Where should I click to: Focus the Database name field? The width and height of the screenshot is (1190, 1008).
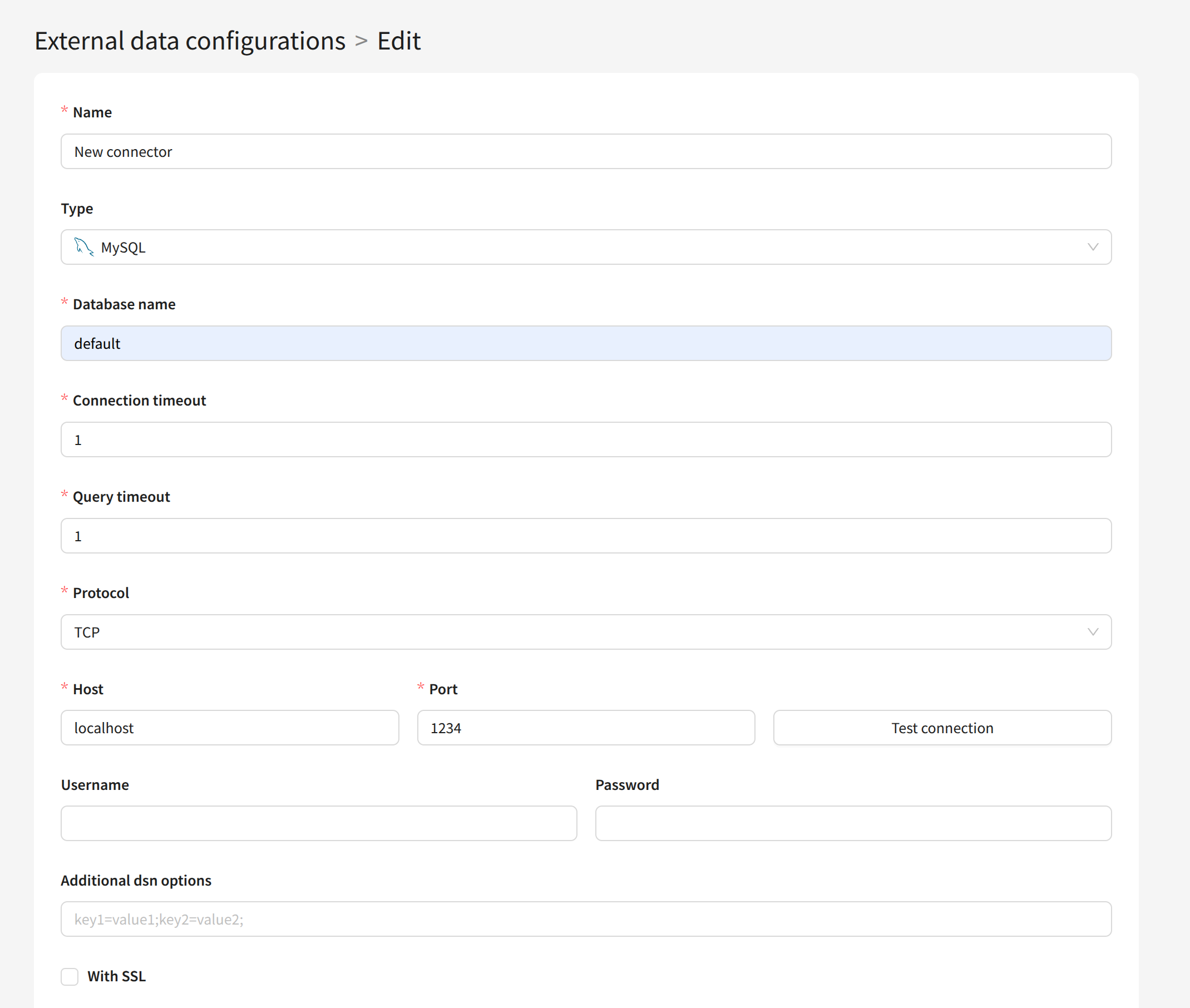coord(585,343)
